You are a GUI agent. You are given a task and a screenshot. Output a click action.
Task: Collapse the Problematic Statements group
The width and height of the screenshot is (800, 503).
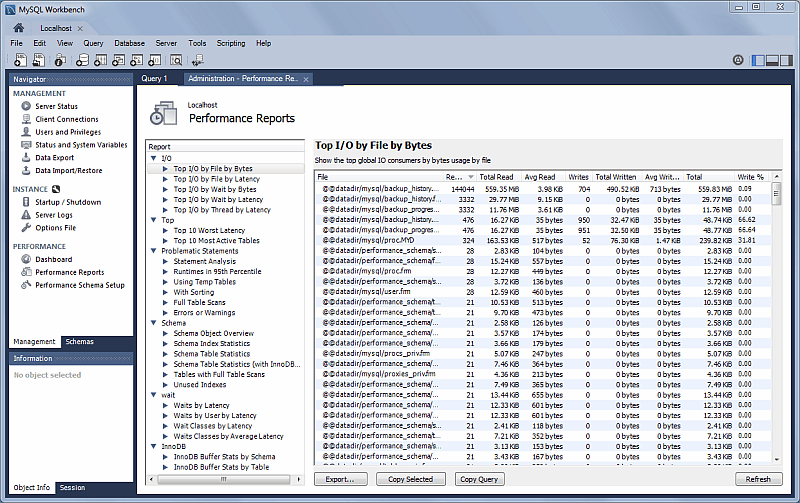point(153,251)
